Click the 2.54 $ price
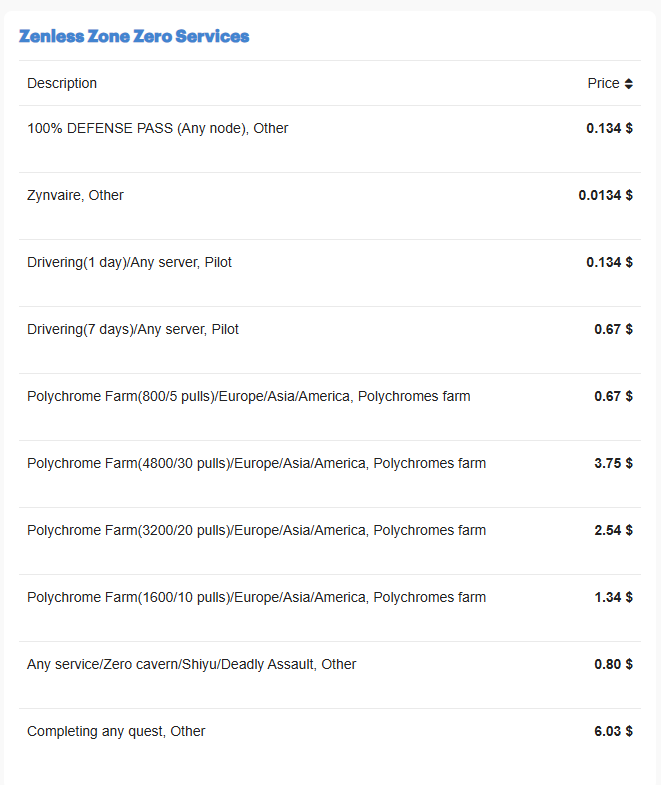 [613, 531]
